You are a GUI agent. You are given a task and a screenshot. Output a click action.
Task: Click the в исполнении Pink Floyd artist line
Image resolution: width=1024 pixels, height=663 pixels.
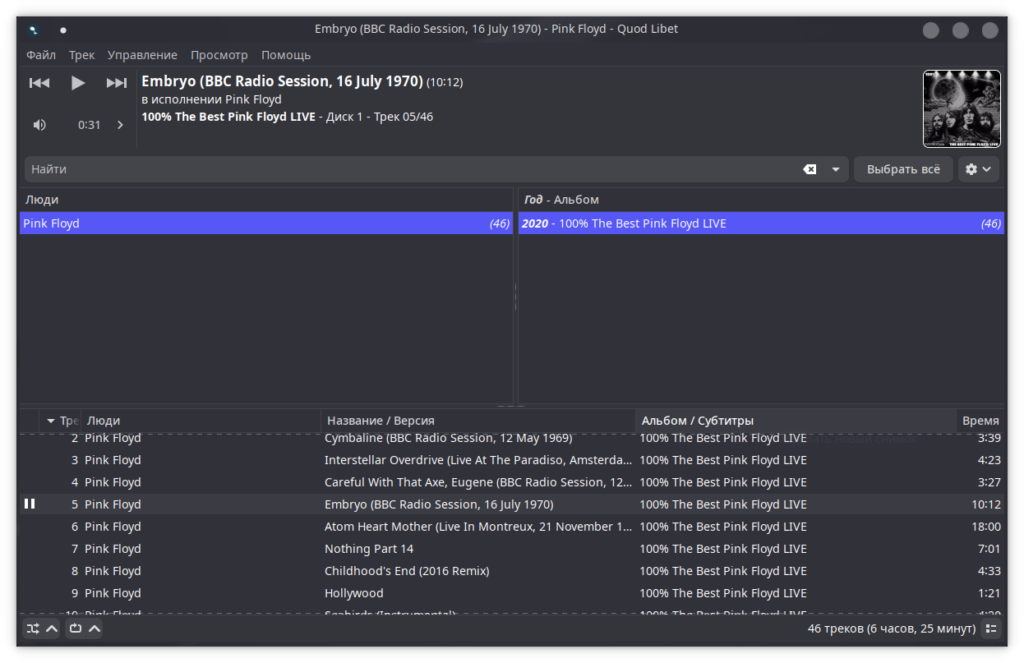(212, 99)
